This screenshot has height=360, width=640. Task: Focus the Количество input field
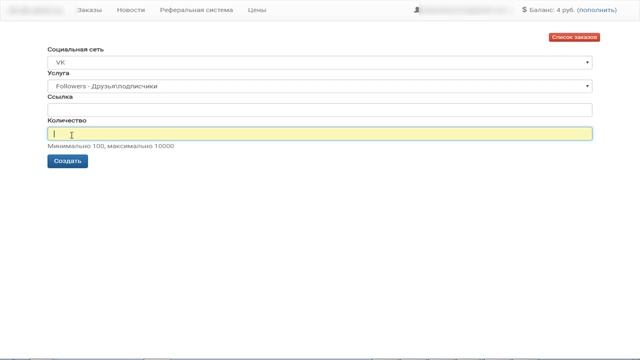click(x=320, y=134)
